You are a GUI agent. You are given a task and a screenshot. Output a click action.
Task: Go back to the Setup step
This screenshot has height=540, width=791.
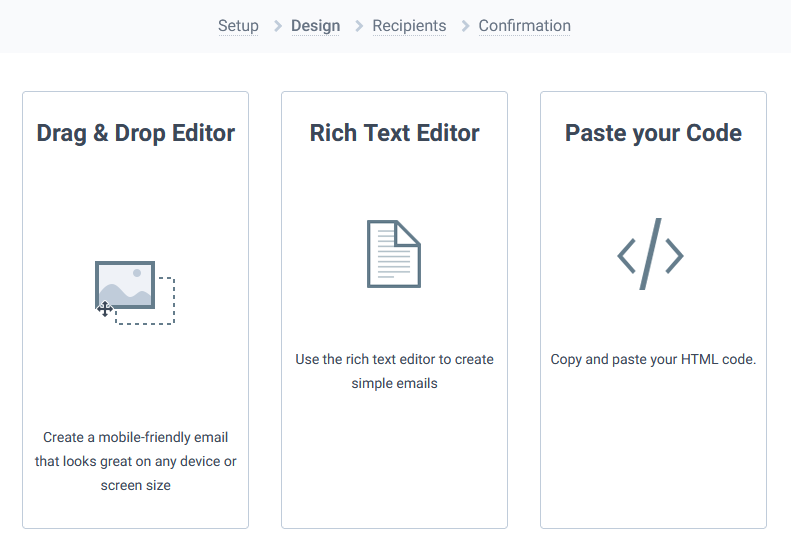pyautogui.click(x=238, y=26)
